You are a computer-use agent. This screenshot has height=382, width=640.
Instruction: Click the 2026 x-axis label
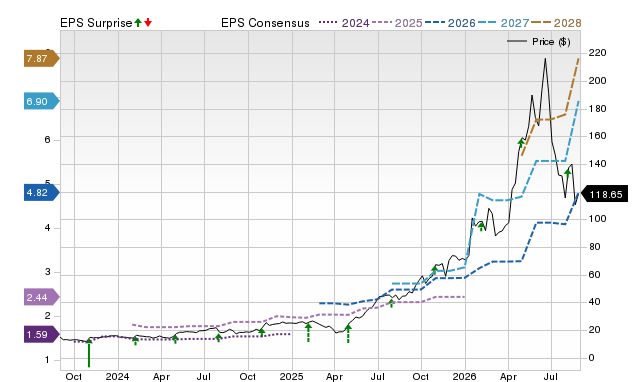click(464, 376)
